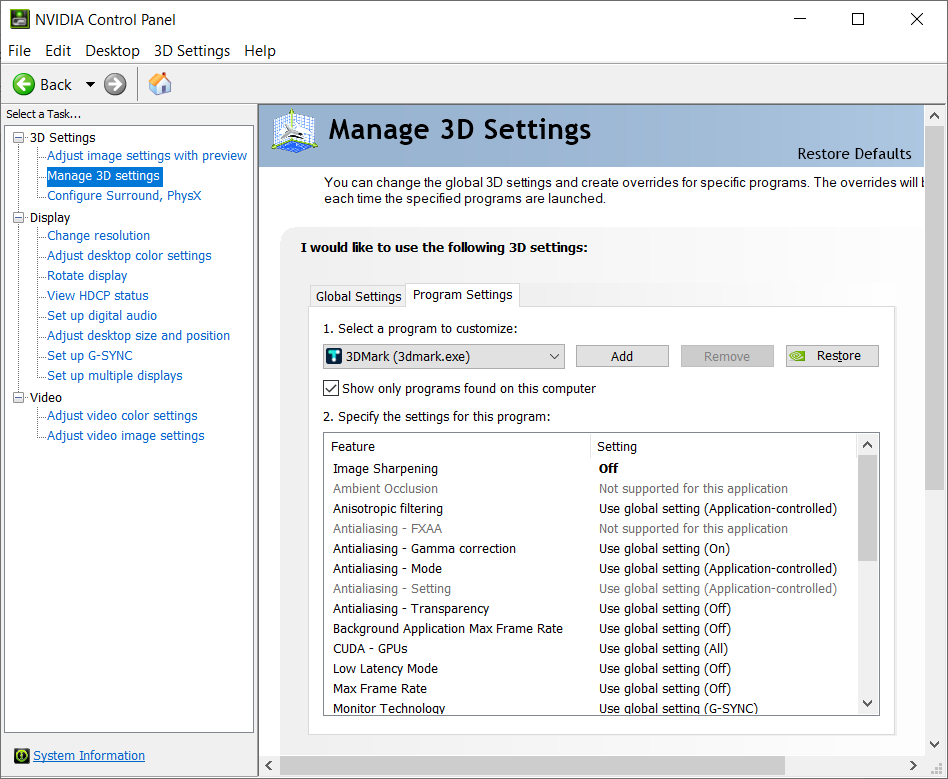This screenshot has width=948, height=779.
Task: Click the Manage 3D Settings header icon
Action: click(x=296, y=134)
